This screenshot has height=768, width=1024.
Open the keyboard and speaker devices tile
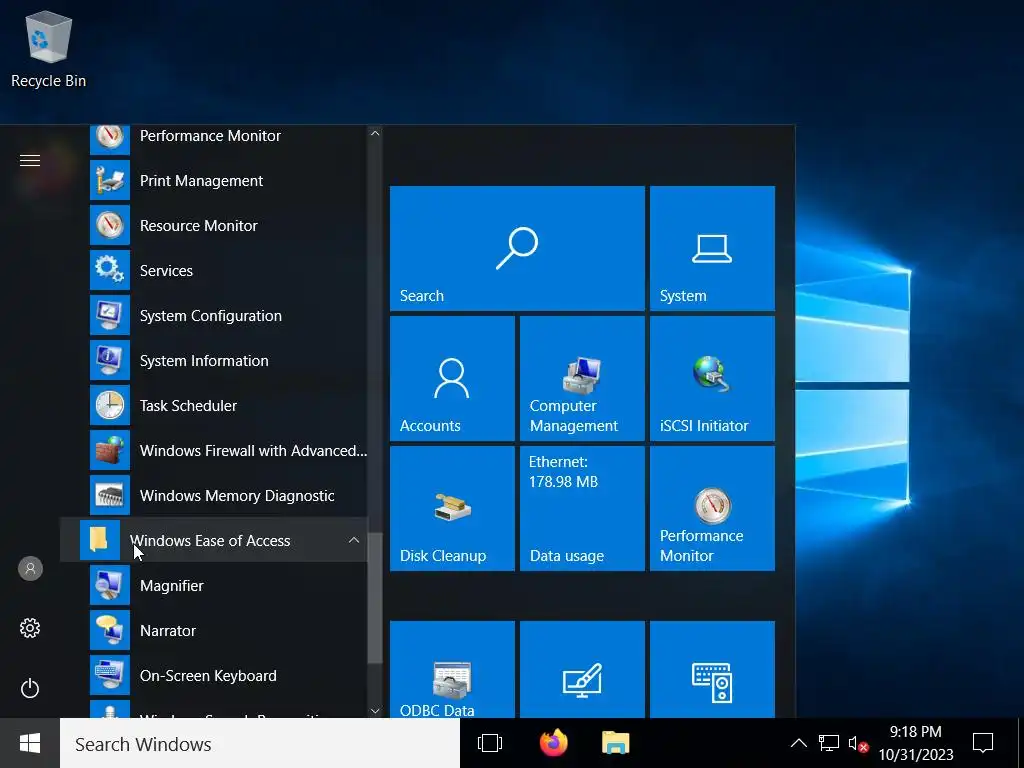point(712,669)
